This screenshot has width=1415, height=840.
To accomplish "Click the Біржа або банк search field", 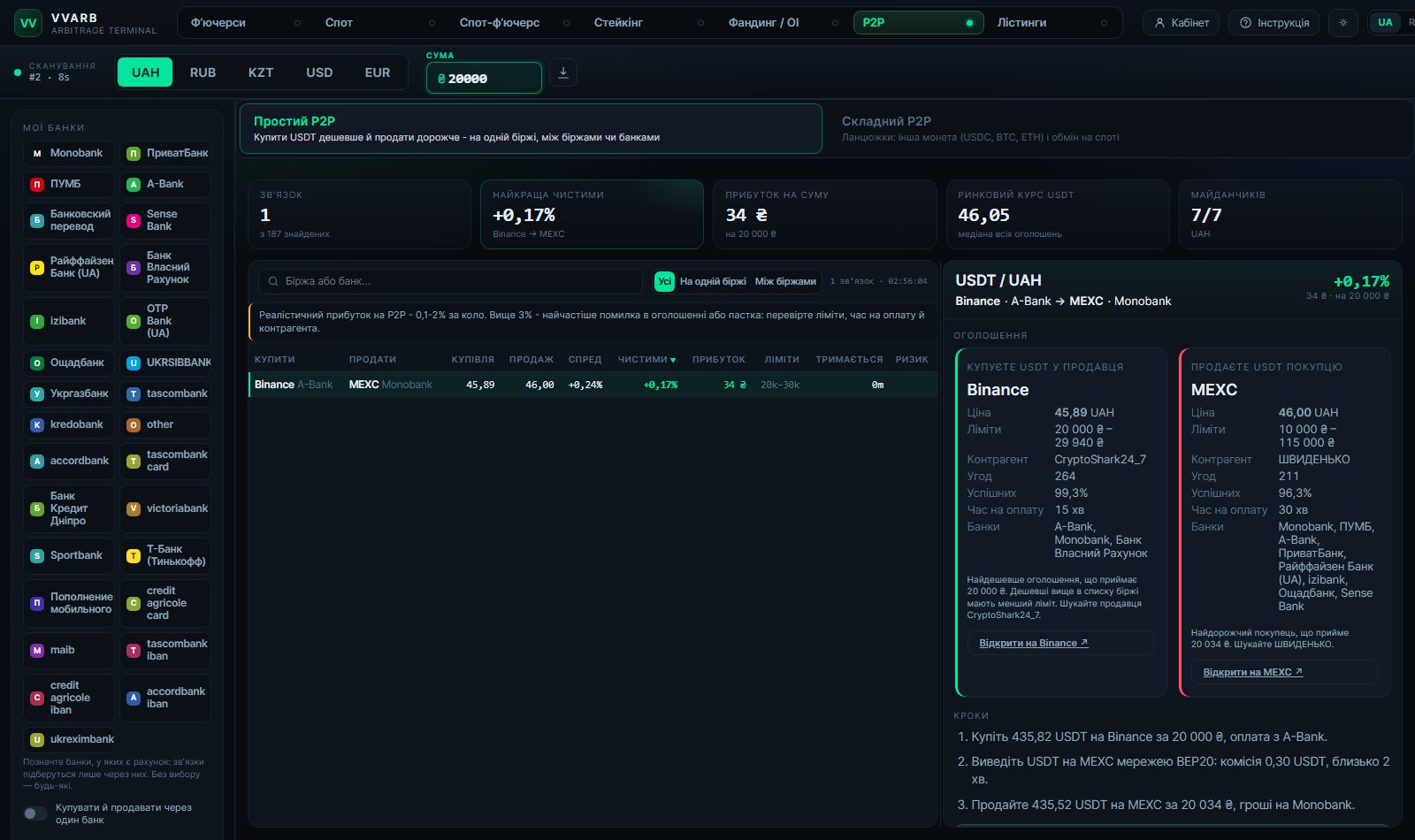I will tap(450, 281).
